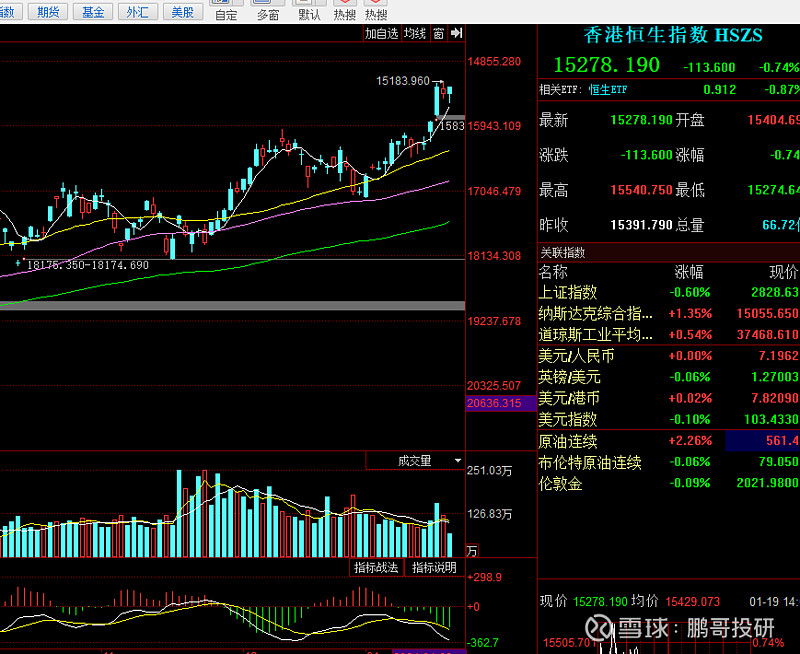Click the 多窗 multi-window toolbar item
800x654 pixels.
click(268, 11)
